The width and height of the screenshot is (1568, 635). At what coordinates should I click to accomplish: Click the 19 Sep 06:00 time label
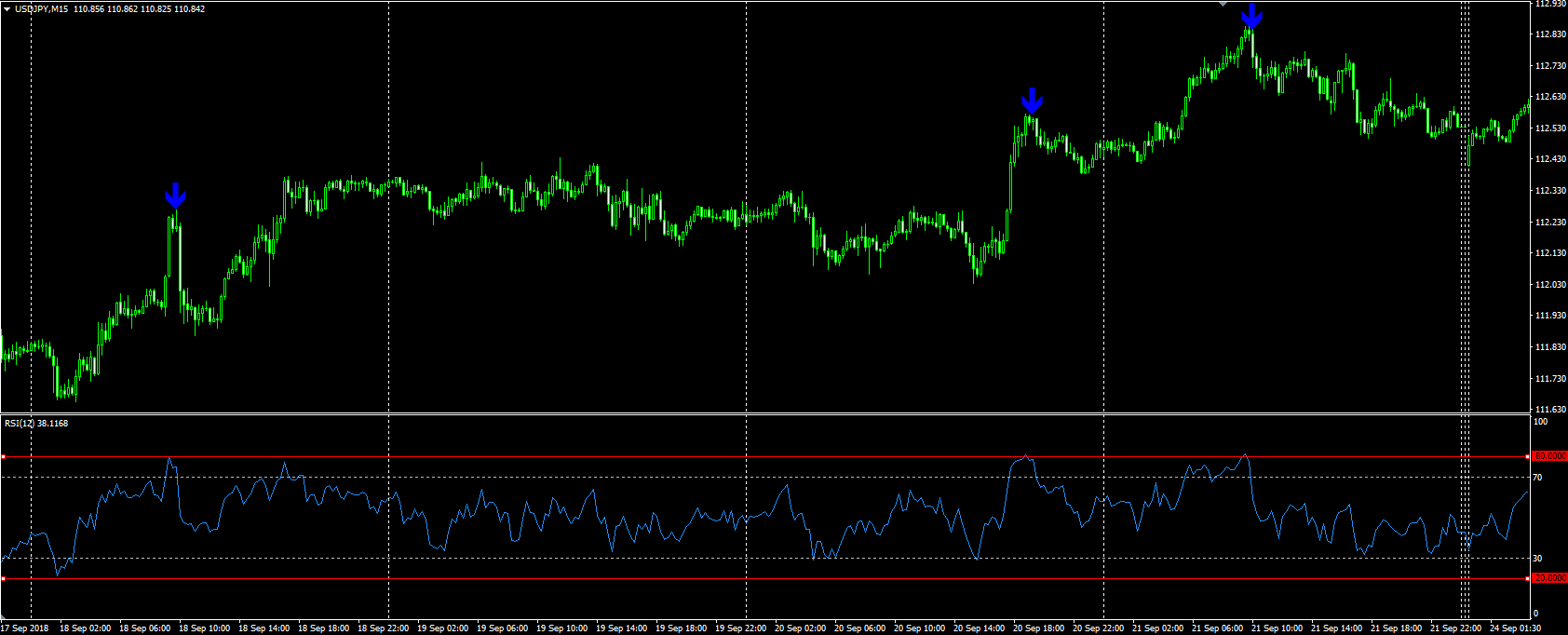pos(503,628)
